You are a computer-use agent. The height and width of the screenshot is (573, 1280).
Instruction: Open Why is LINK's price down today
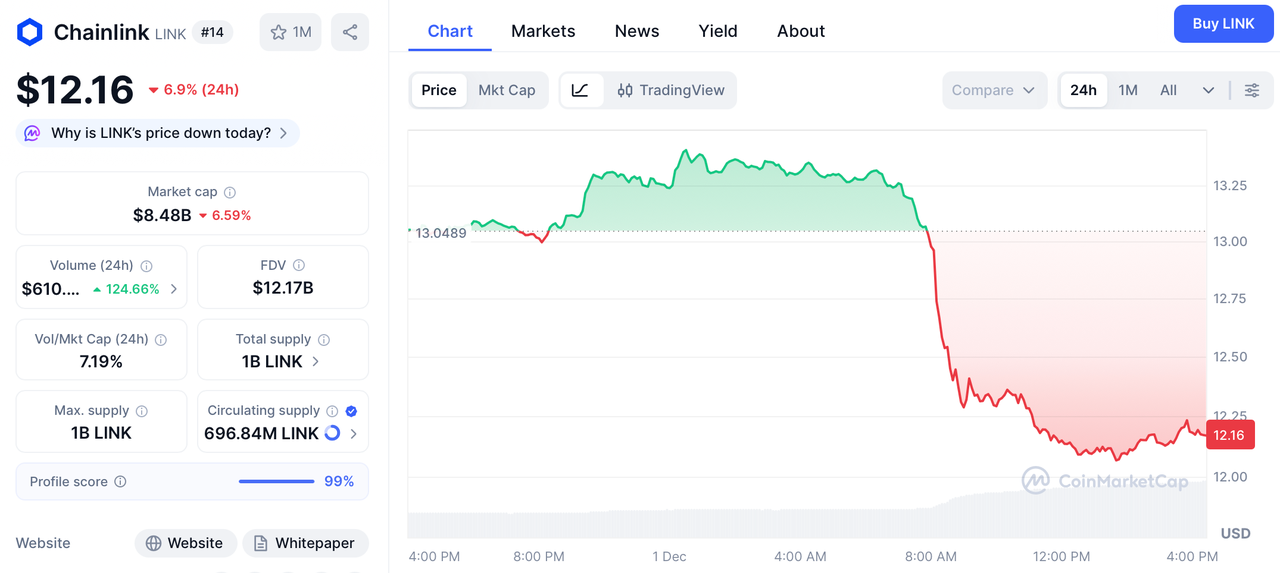(158, 133)
